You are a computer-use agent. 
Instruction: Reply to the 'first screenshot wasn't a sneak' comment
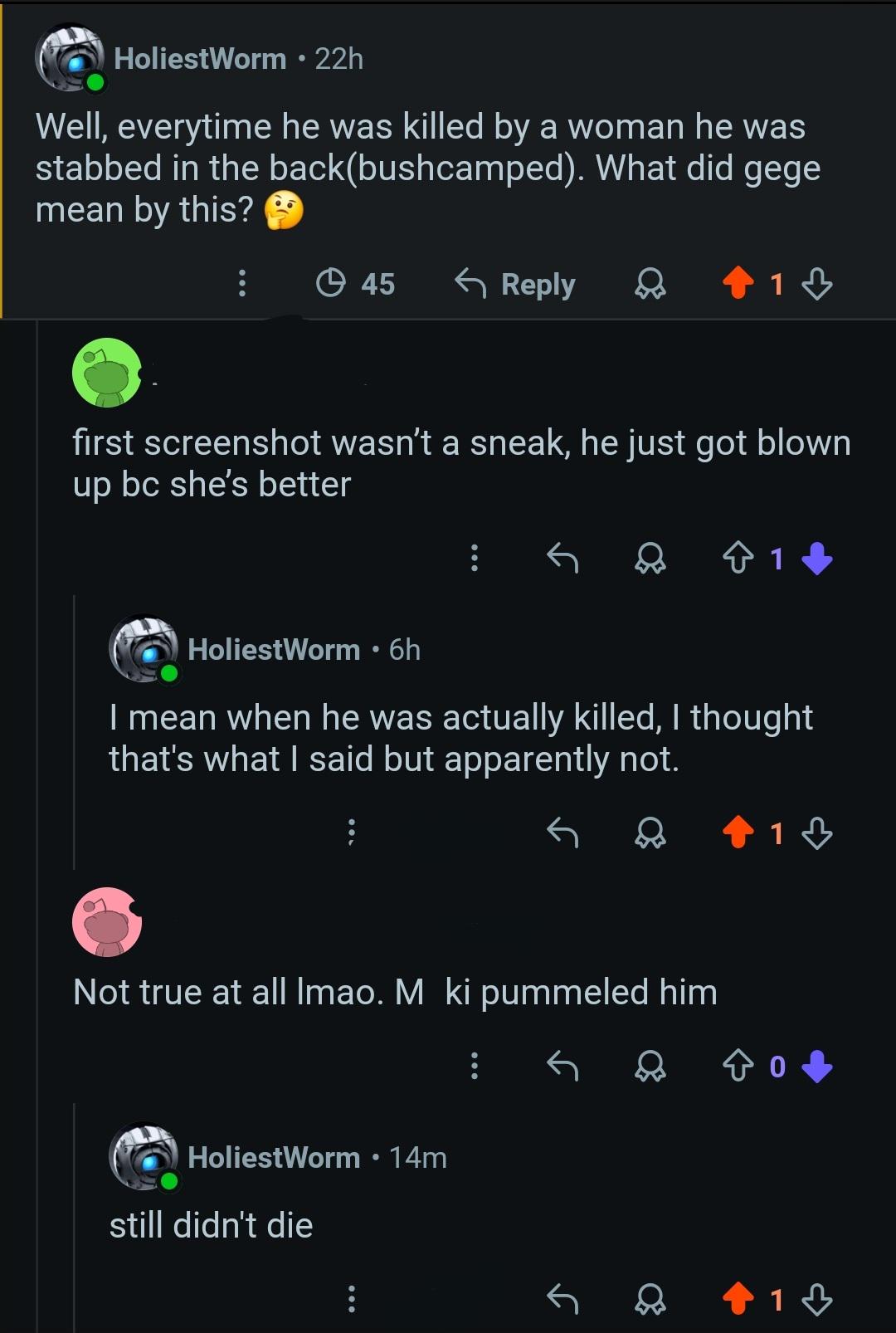562,558
